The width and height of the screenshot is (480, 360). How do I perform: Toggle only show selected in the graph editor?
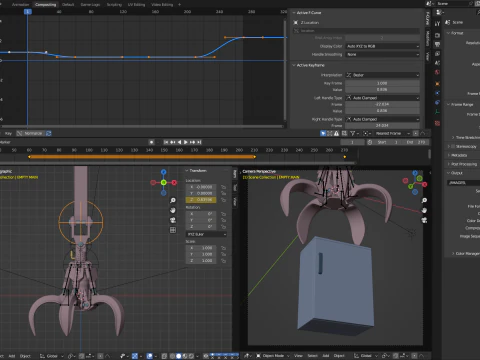(x=323, y=133)
